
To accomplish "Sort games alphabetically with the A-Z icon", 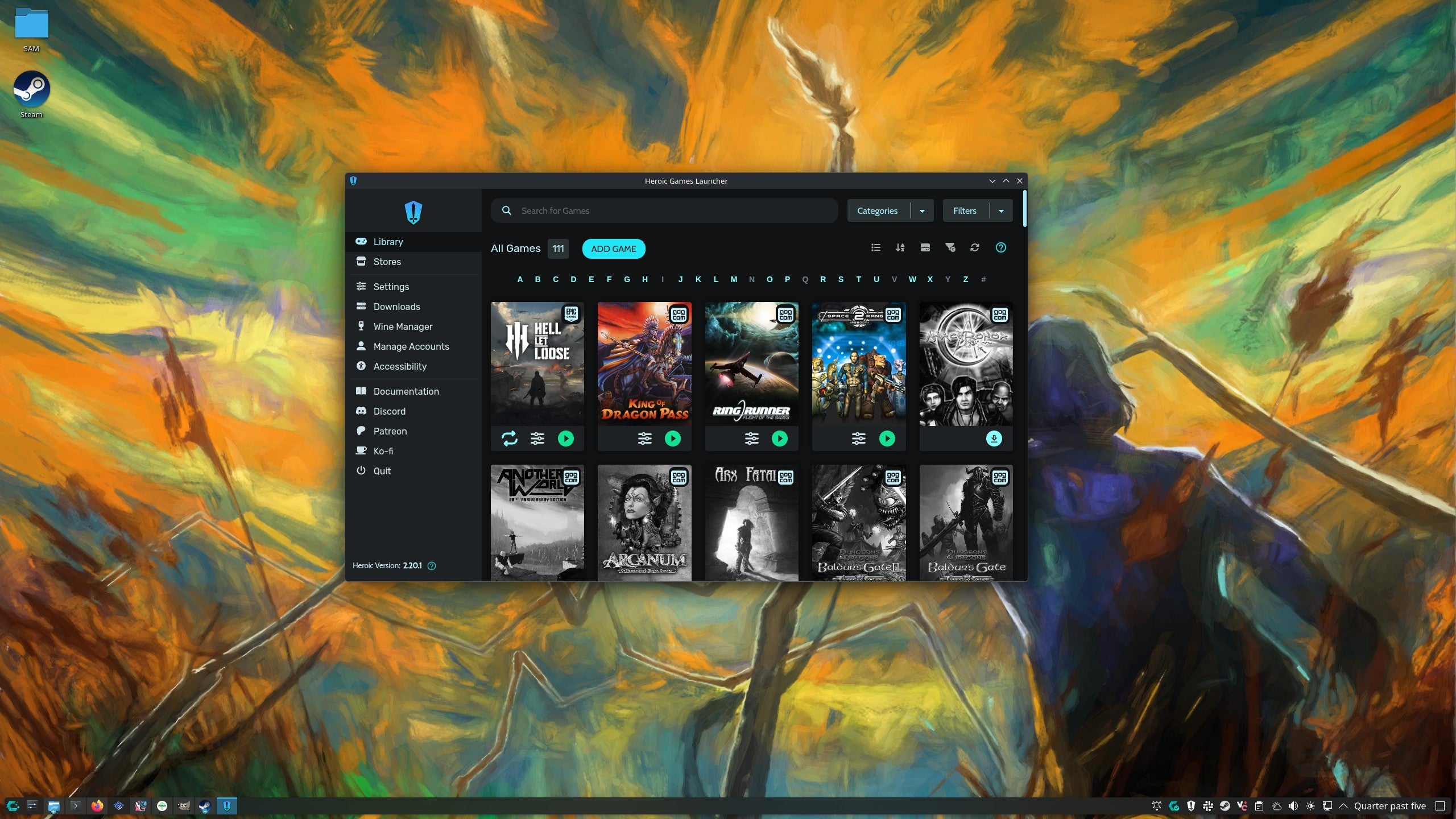I will pos(900,247).
